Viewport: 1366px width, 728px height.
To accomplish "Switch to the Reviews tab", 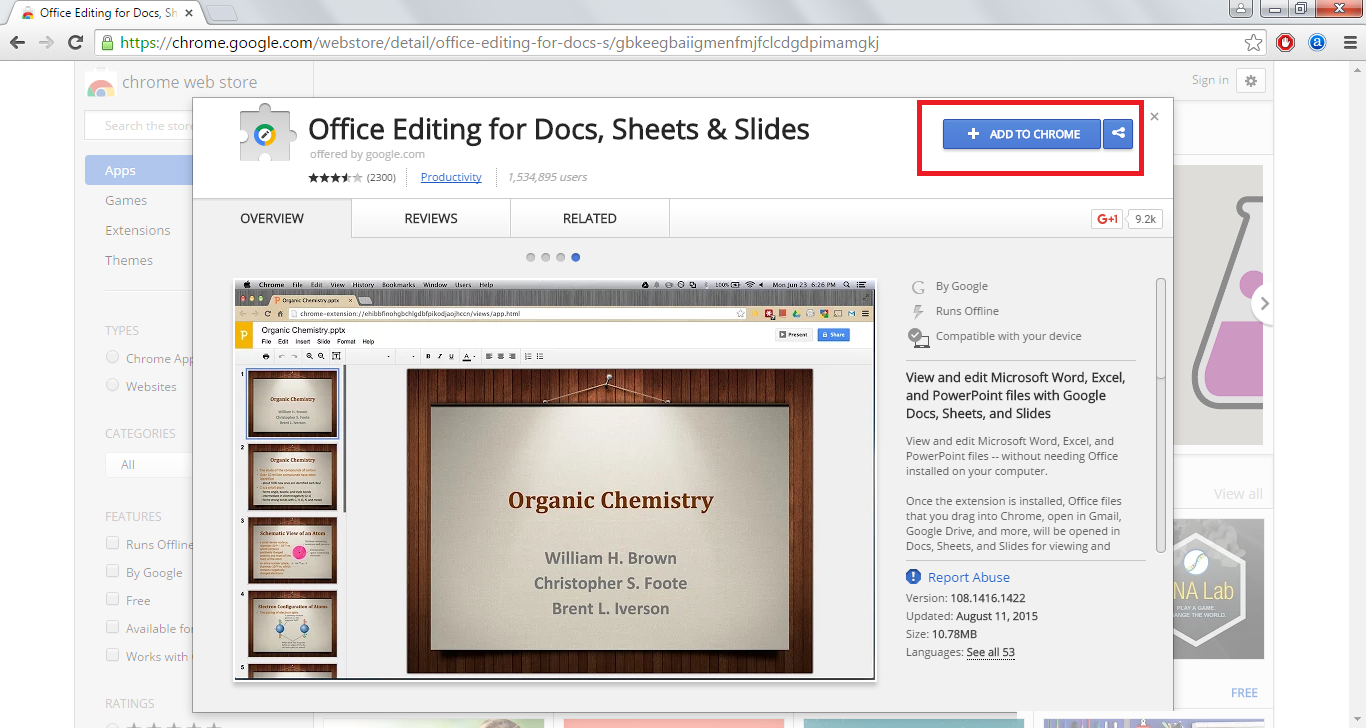I will point(431,218).
